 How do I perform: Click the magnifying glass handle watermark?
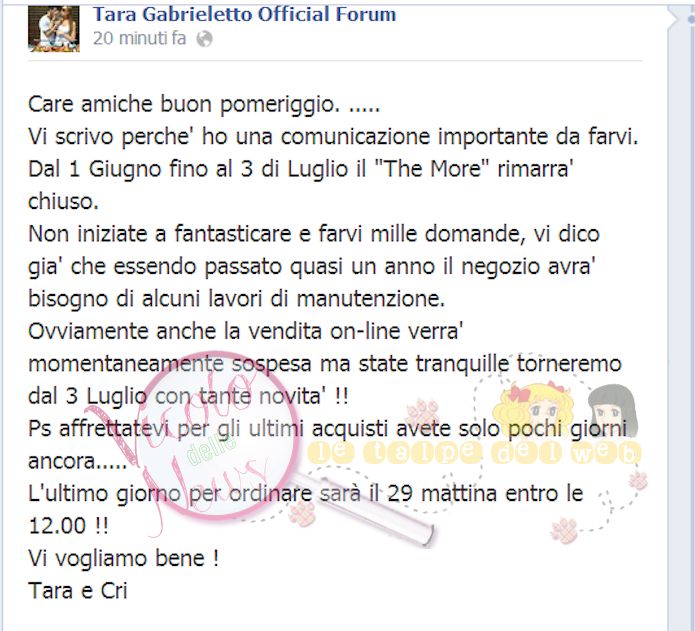[x=365, y=507]
